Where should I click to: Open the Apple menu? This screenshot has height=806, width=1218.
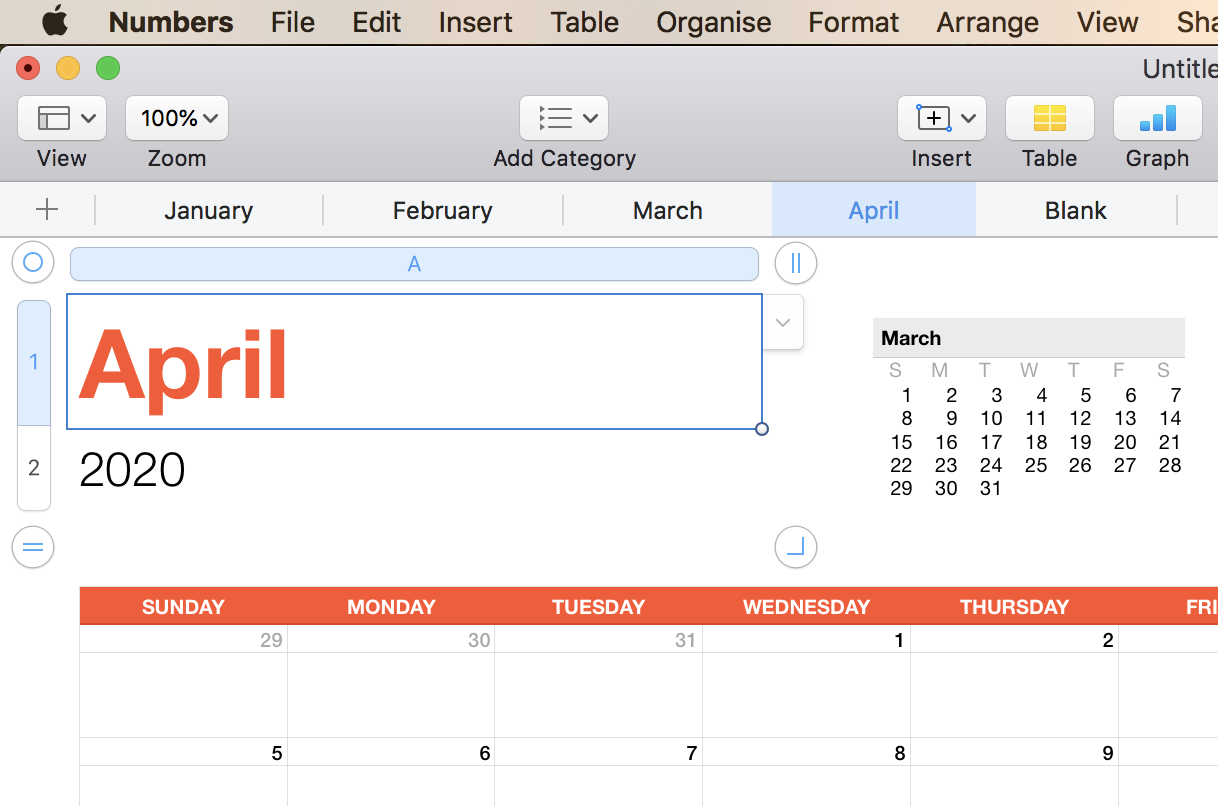55,21
